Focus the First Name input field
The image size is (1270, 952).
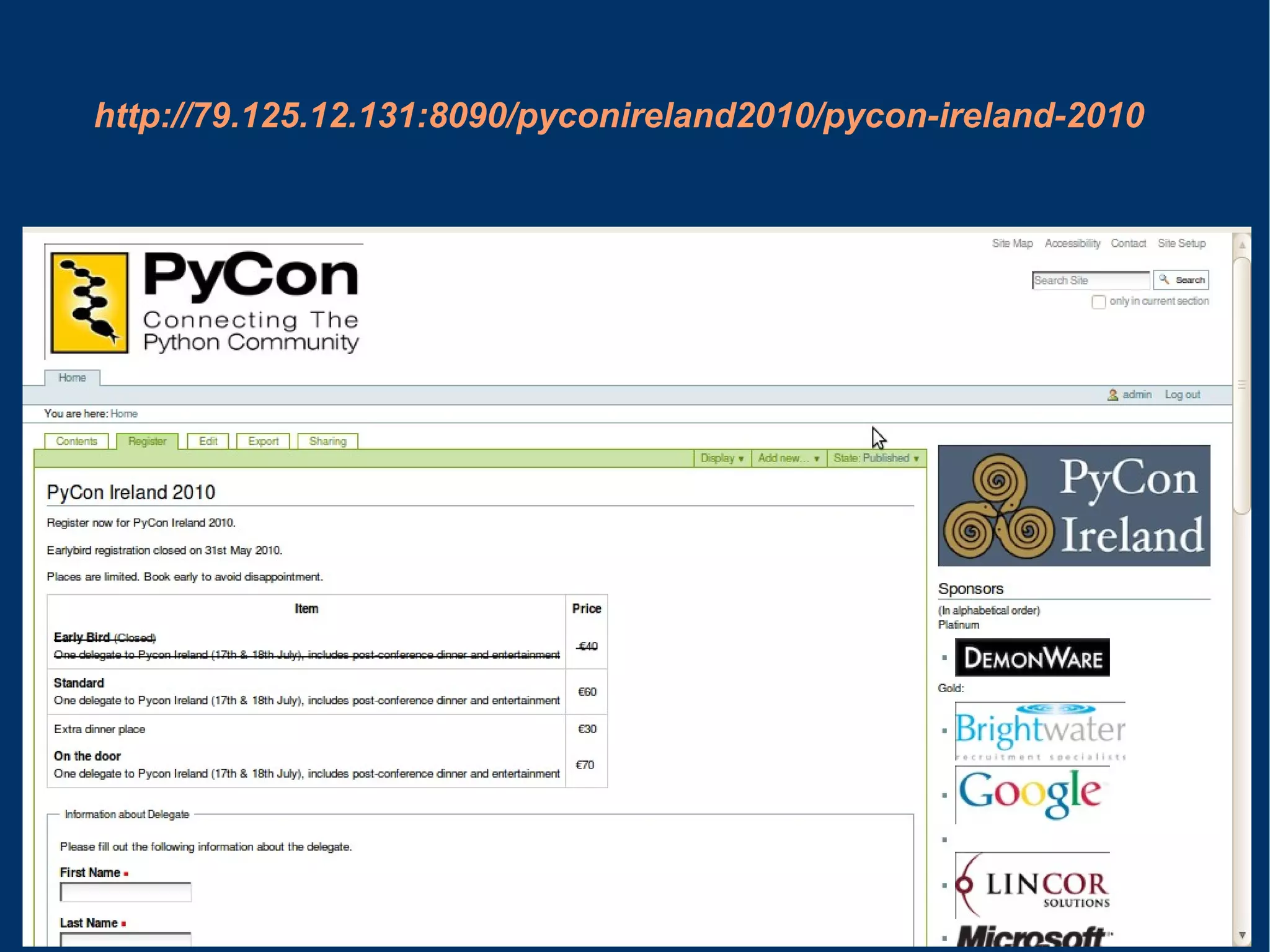(x=125, y=892)
